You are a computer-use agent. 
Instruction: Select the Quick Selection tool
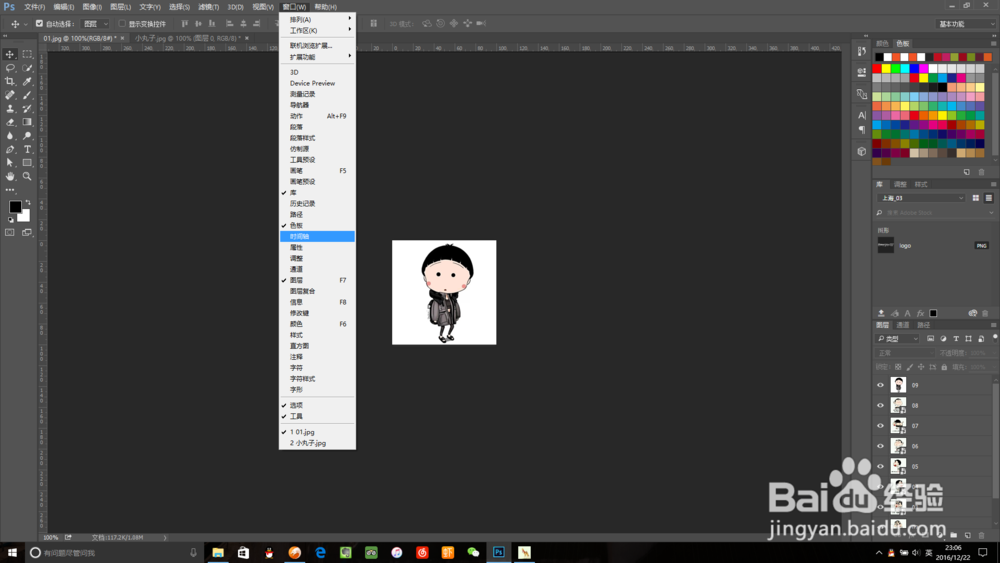27,68
